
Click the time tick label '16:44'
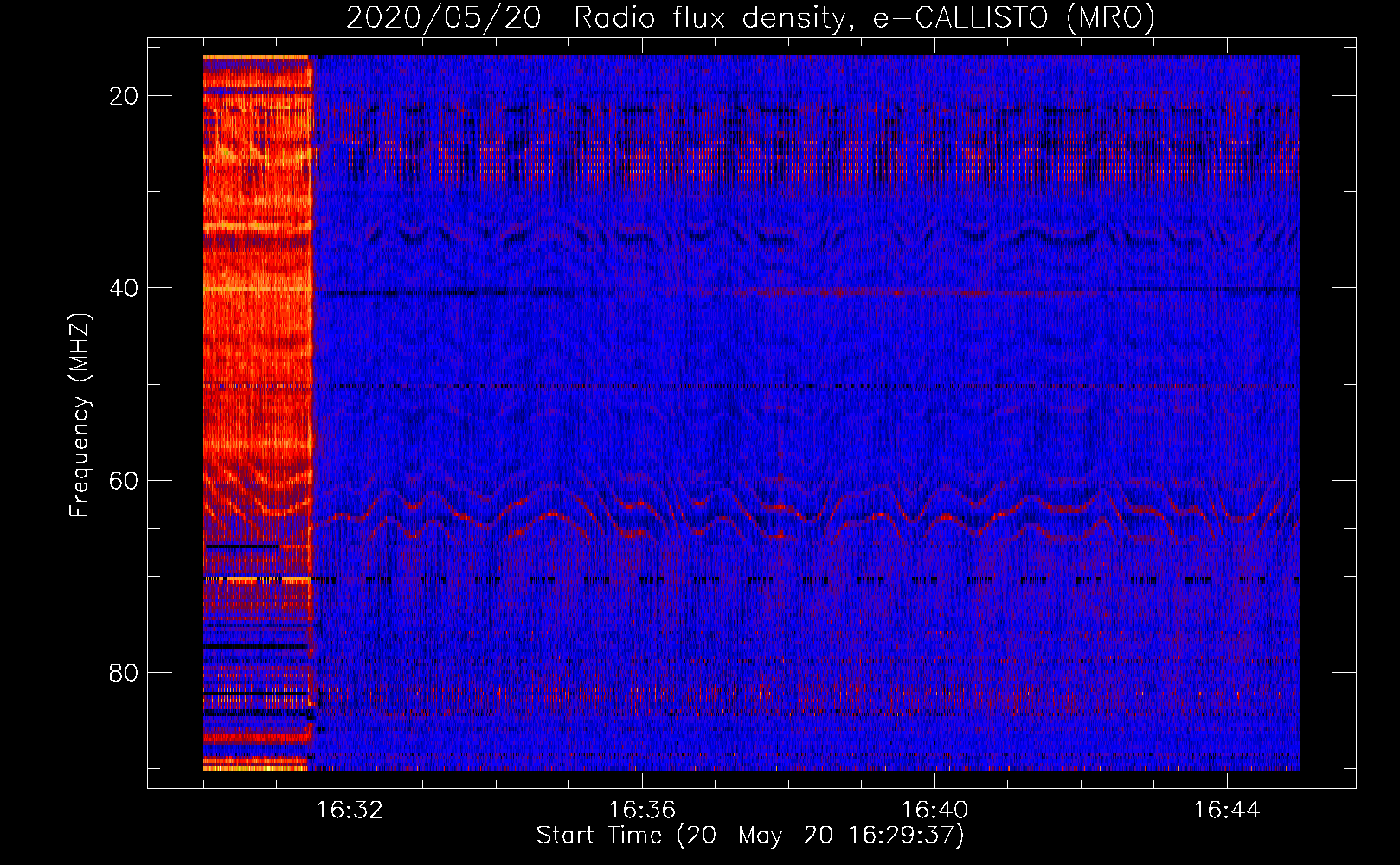pyautogui.click(x=1227, y=811)
